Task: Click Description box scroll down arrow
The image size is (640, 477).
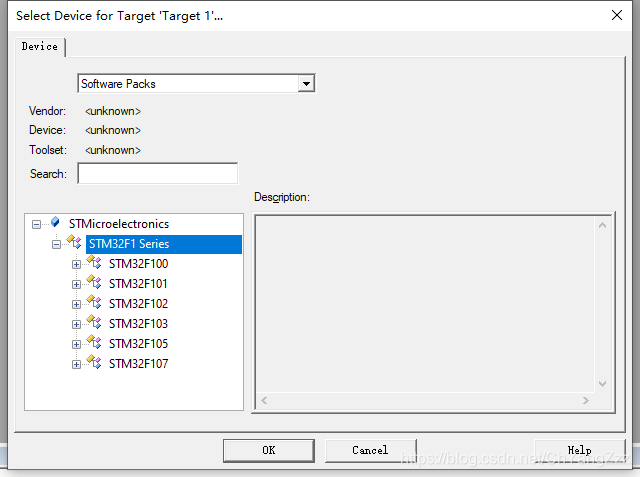Action: pyautogui.click(x=602, y=384)
